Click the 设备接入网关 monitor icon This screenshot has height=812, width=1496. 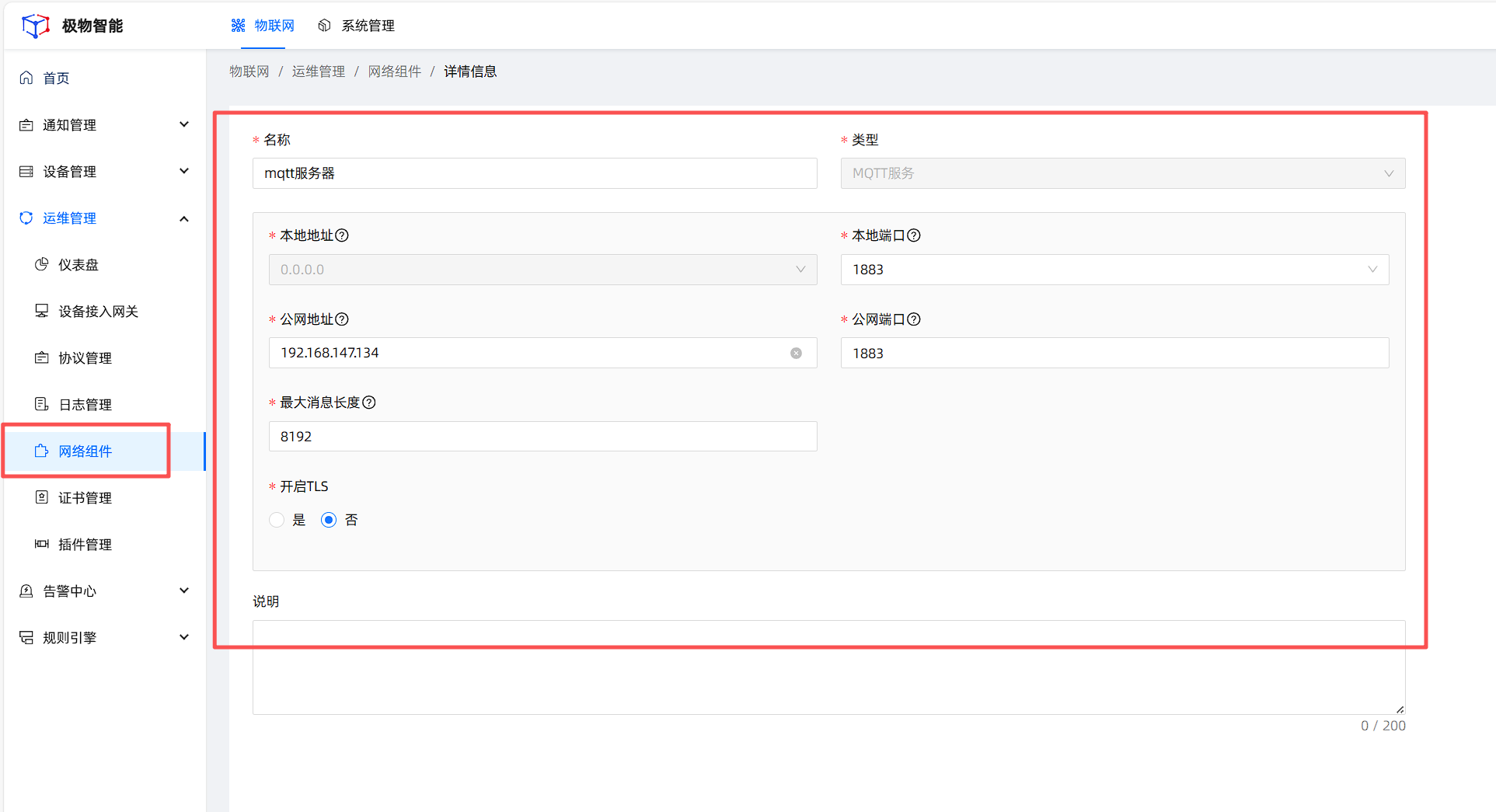pos(42,312)
